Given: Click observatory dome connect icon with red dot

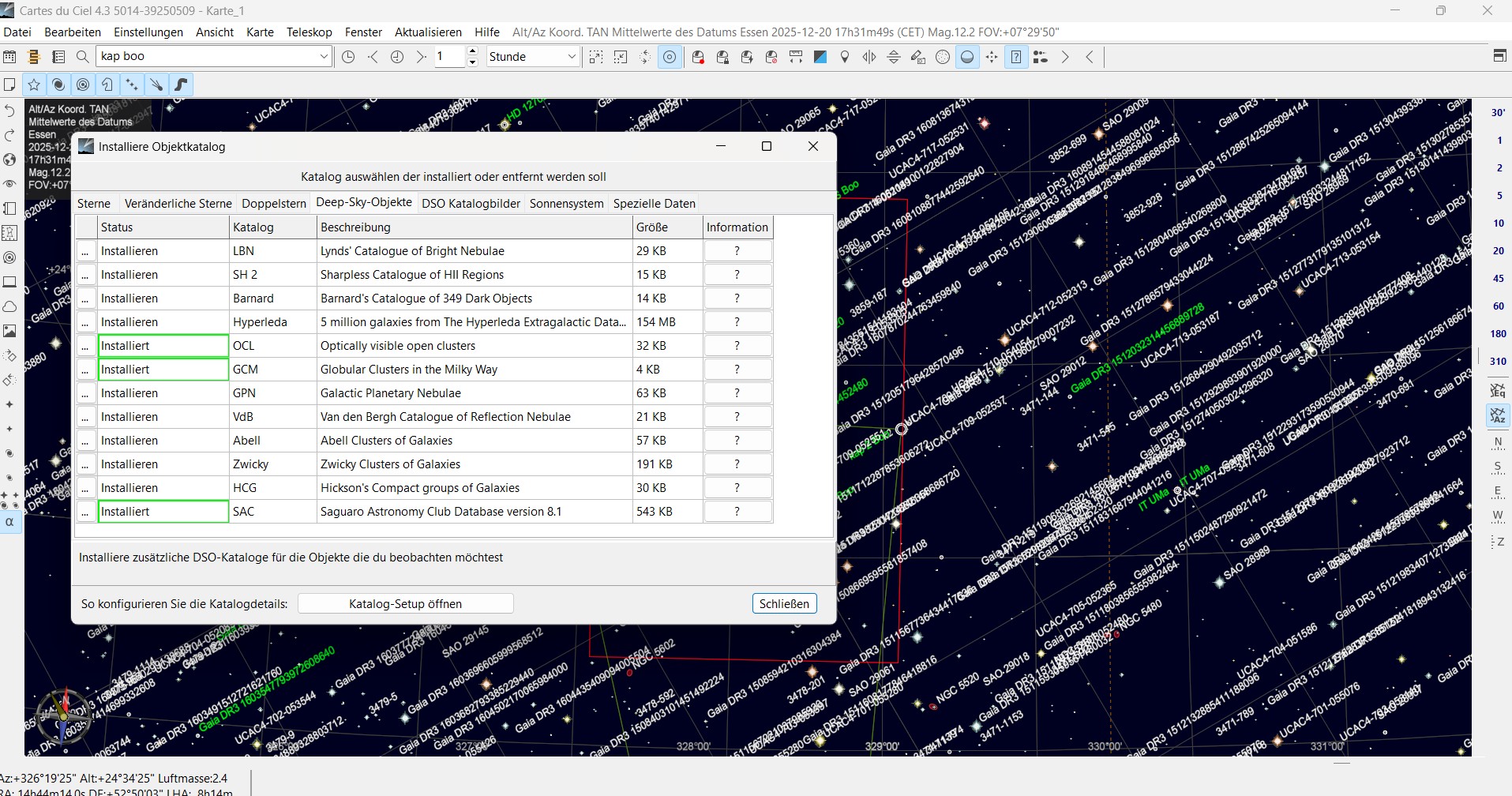Looking at the screenshot, I should [x=698, y=57].
